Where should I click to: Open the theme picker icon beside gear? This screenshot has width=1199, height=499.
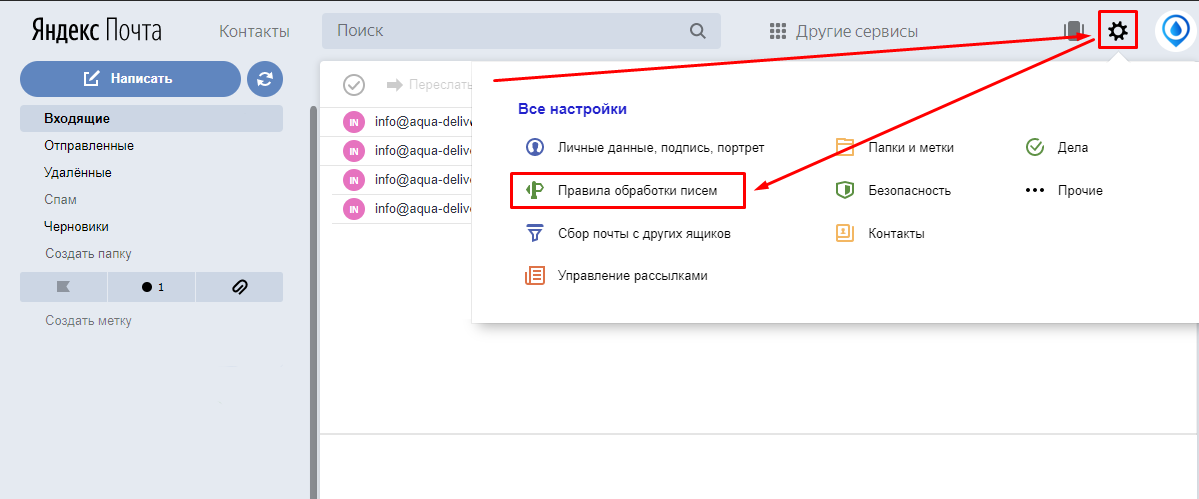click(1075, 31)
